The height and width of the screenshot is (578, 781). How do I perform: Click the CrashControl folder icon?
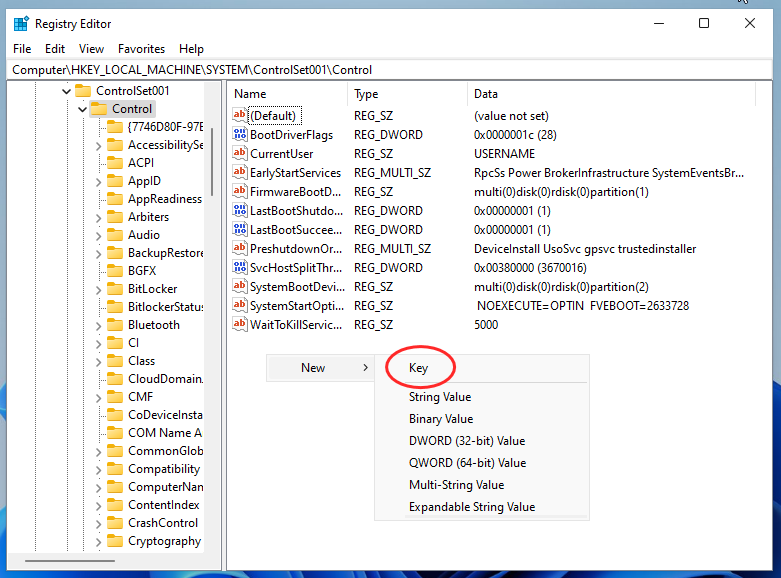coord(115,523)
